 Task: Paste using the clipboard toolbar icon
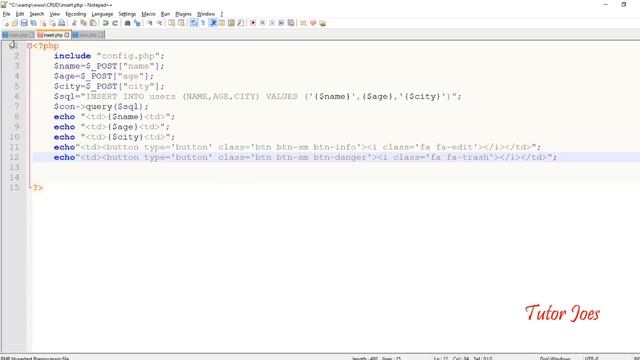(x=93, y=23)
